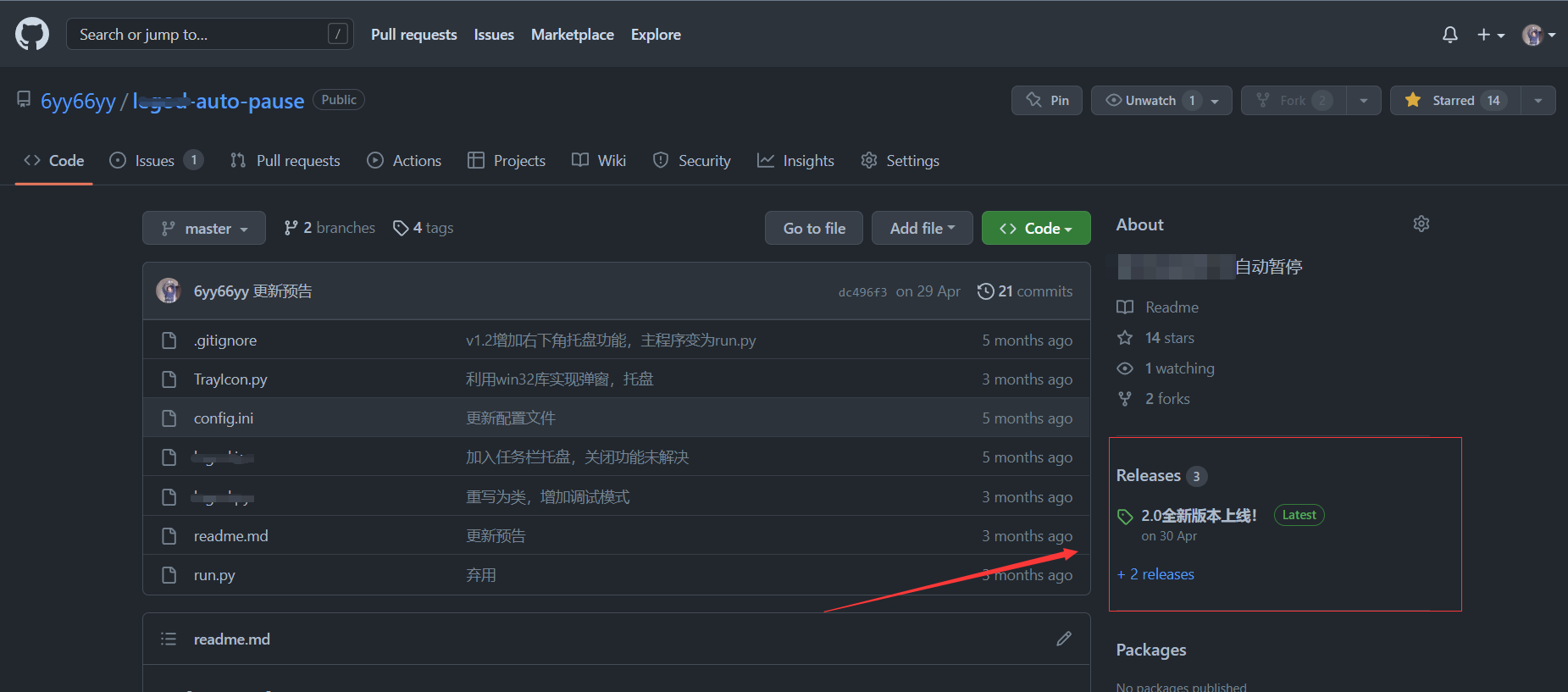
Task: View the 4 tags list
Action: click(x=424, y=228)
